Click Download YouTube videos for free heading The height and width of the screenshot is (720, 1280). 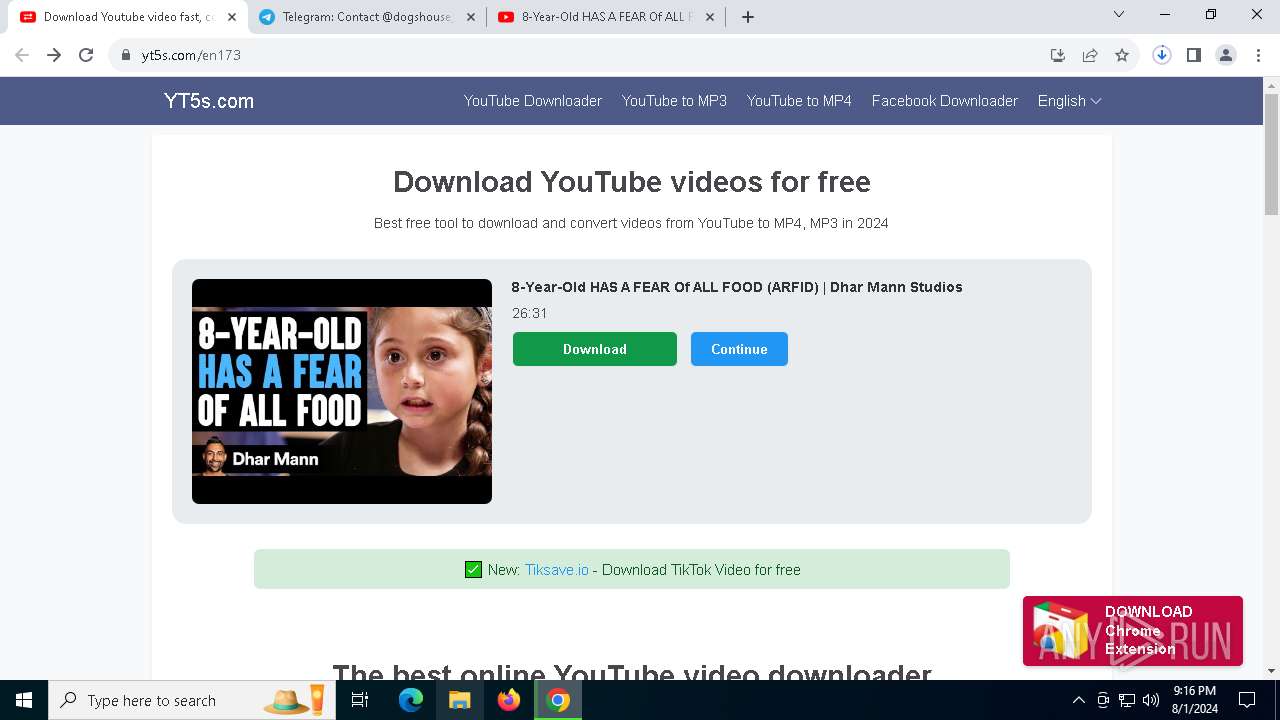(632, 182)
